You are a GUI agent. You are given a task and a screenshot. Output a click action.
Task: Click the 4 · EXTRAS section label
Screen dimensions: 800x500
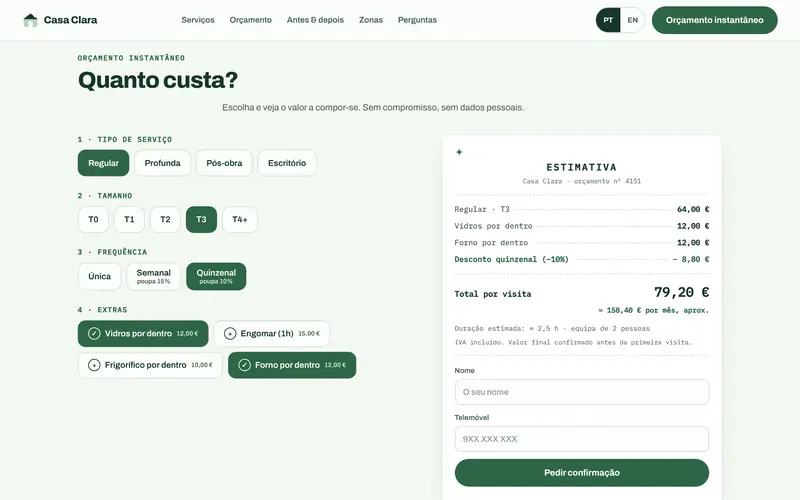pos(103,310)
